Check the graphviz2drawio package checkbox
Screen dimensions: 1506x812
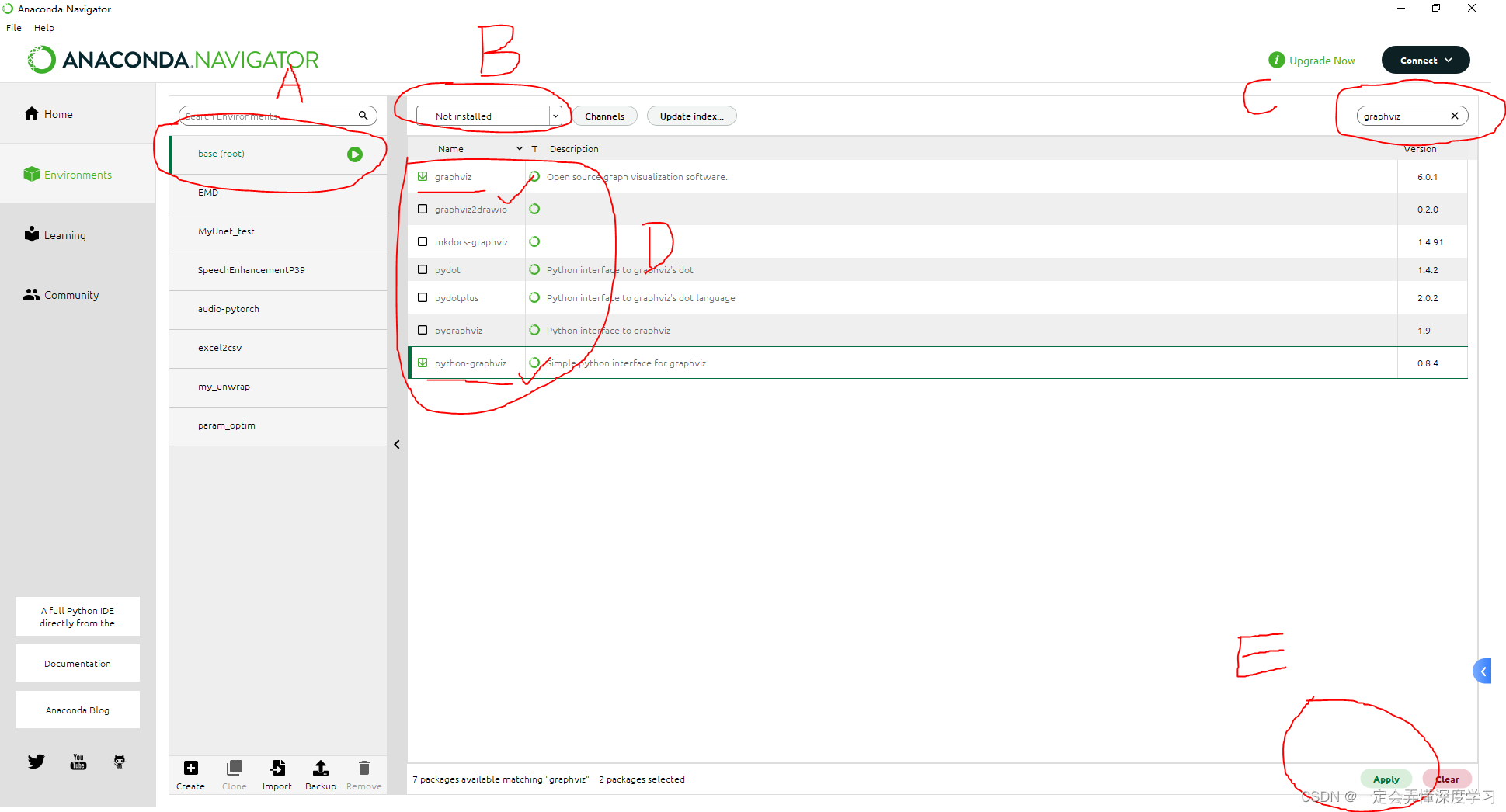tap(423, 209)
